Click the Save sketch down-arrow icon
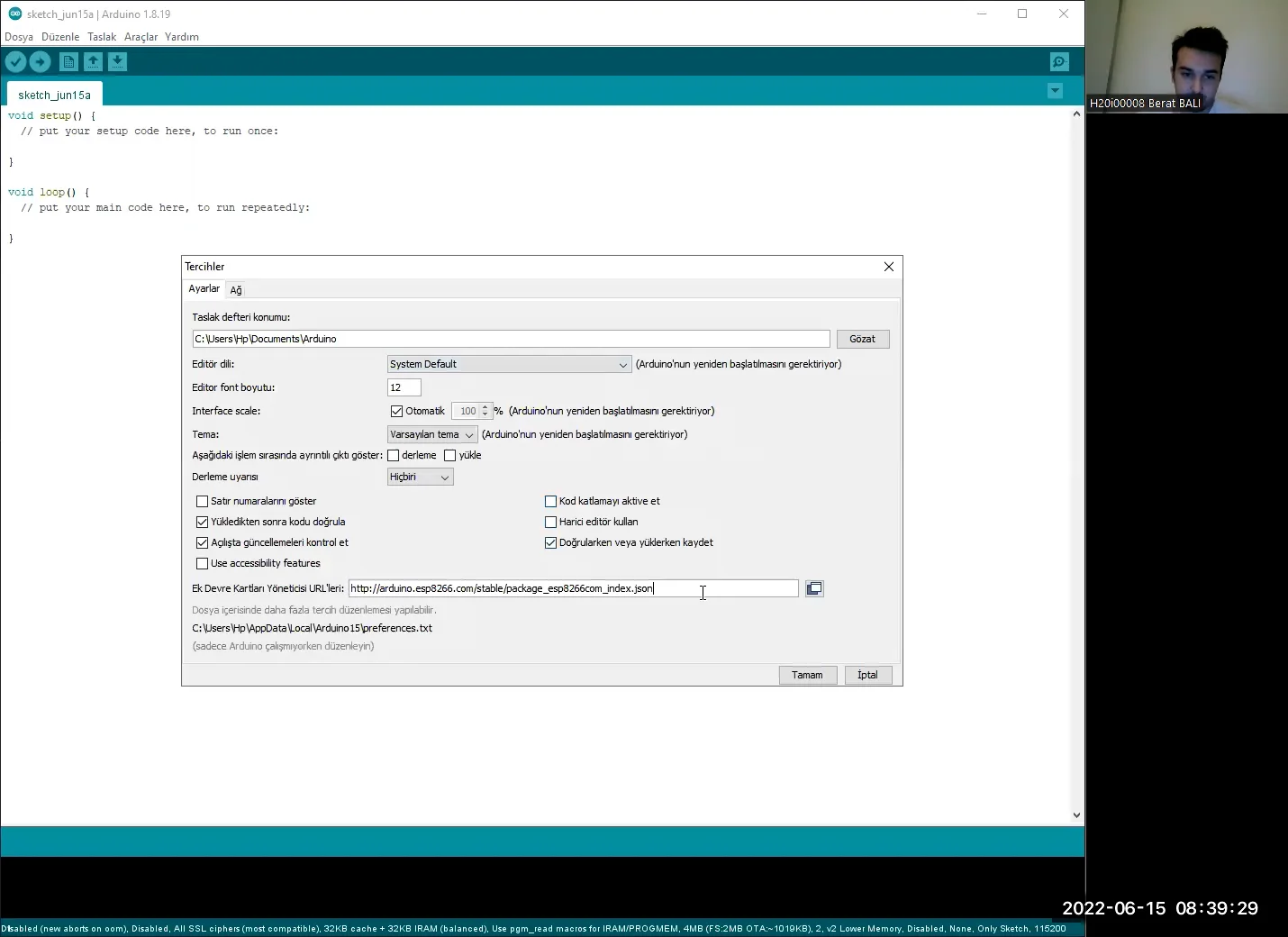The width and height of the screenshot is (1288, 937). click(117, 61)
